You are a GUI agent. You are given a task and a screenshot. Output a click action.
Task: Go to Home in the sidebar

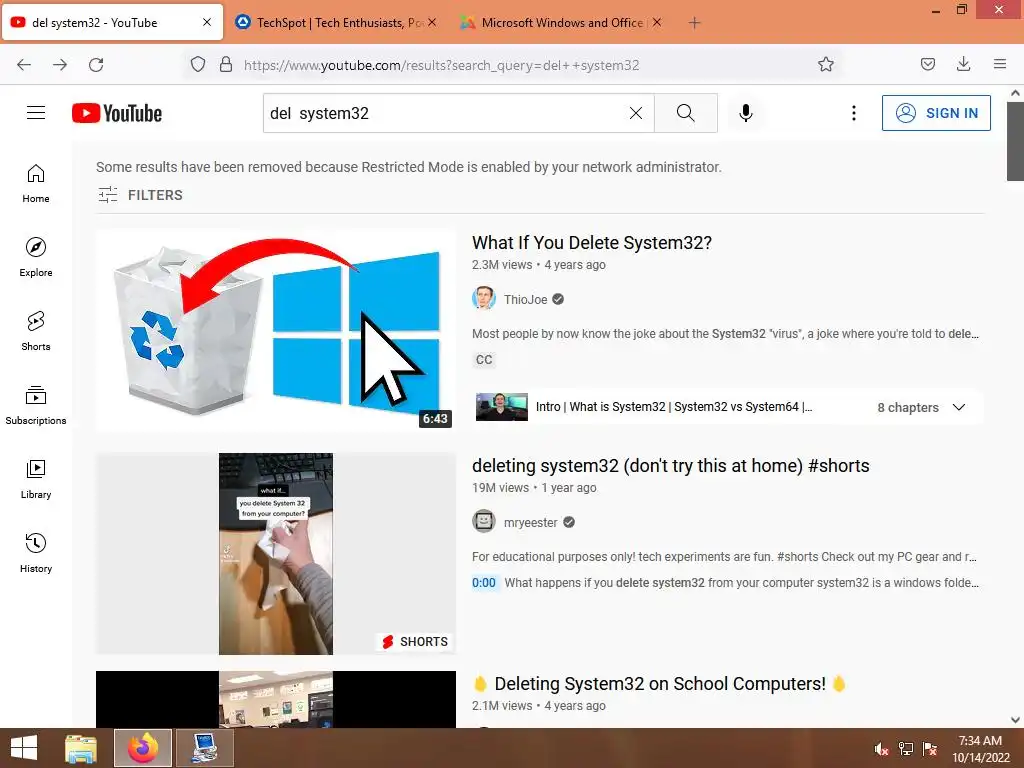36,184
